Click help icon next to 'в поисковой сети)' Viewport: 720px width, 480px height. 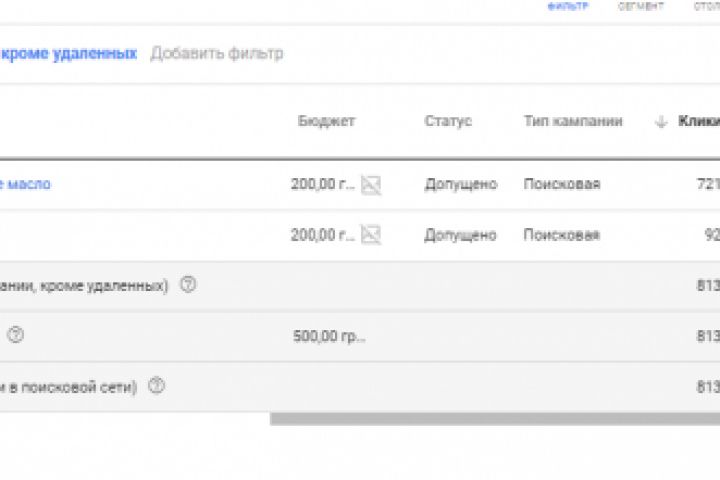156,386
